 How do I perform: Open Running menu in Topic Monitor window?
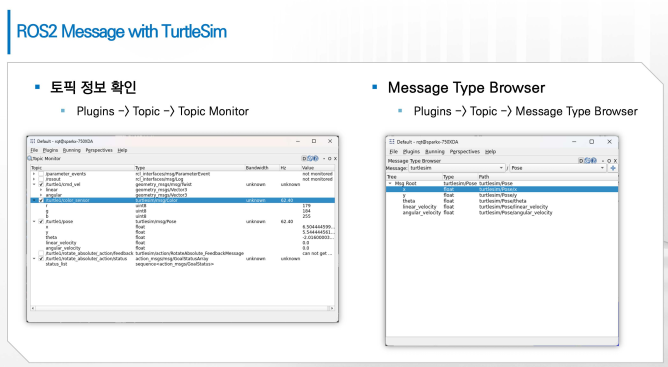[72, 150]
